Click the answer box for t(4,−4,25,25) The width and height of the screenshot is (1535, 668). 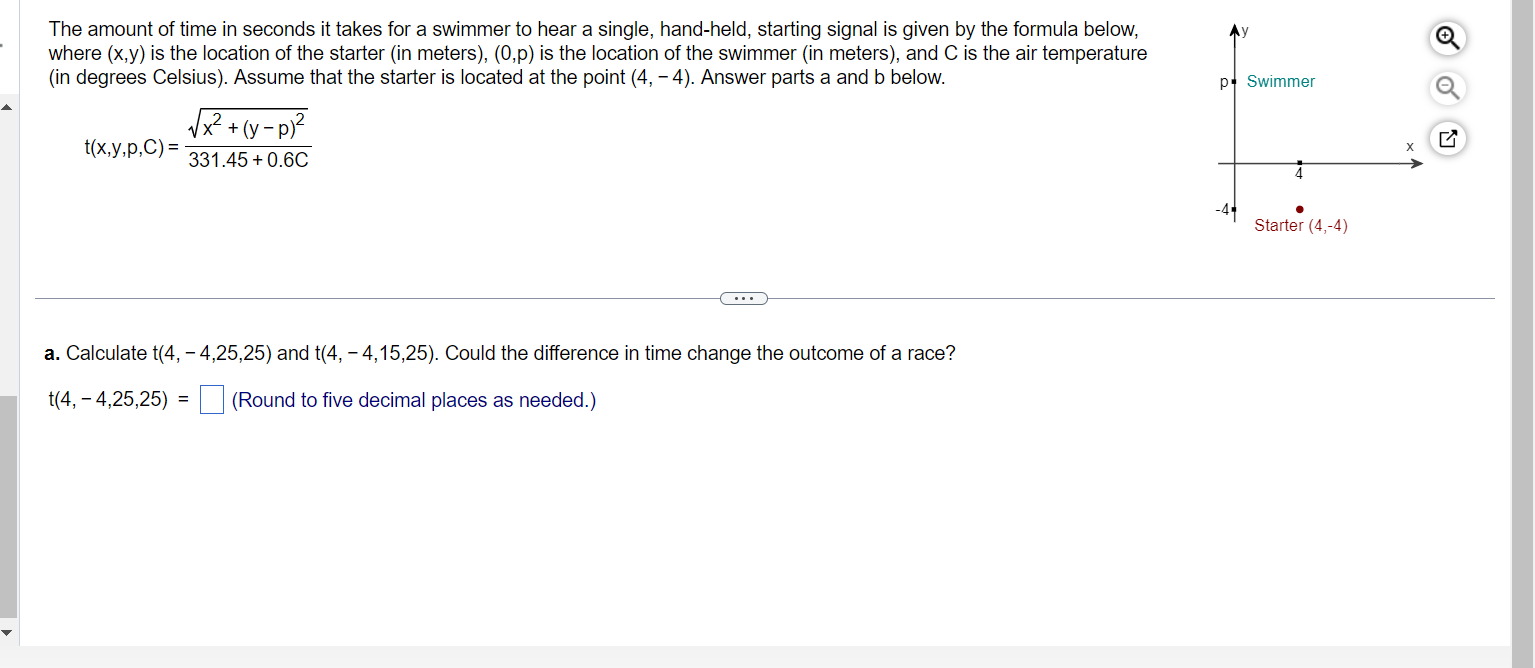coord(211,399)
